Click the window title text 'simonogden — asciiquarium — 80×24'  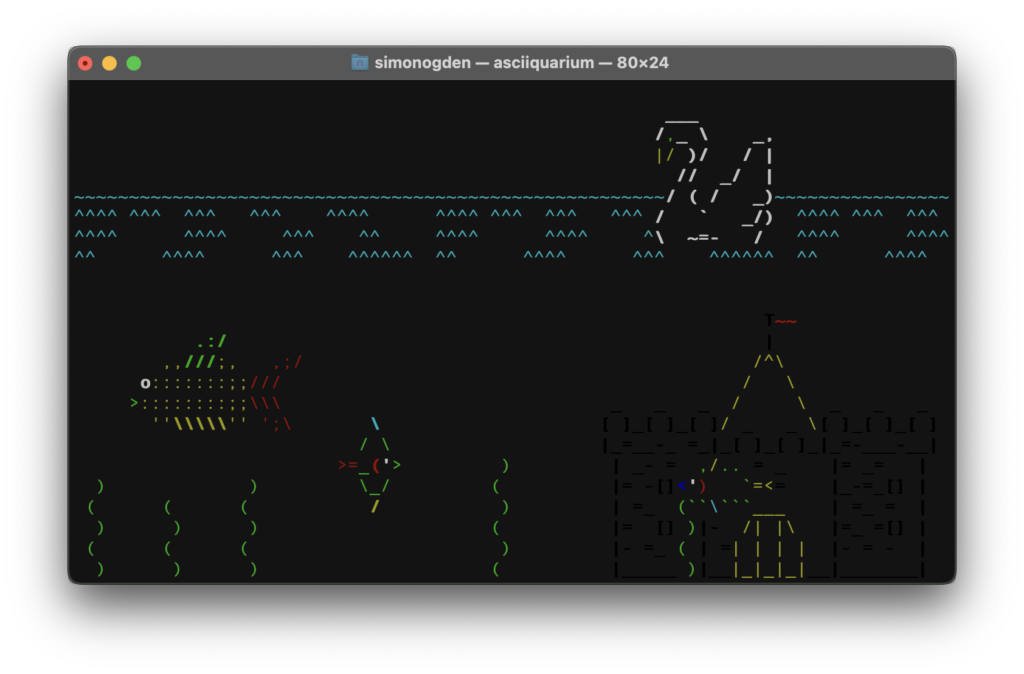pyautogui.click(x=521, y=63)
